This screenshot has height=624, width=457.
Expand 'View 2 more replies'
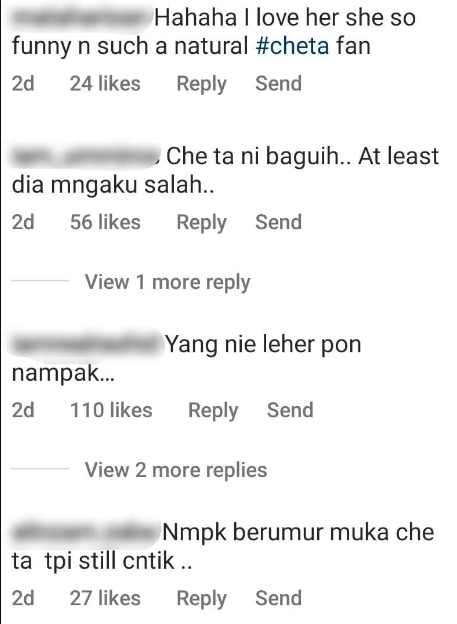click(176, 470)
